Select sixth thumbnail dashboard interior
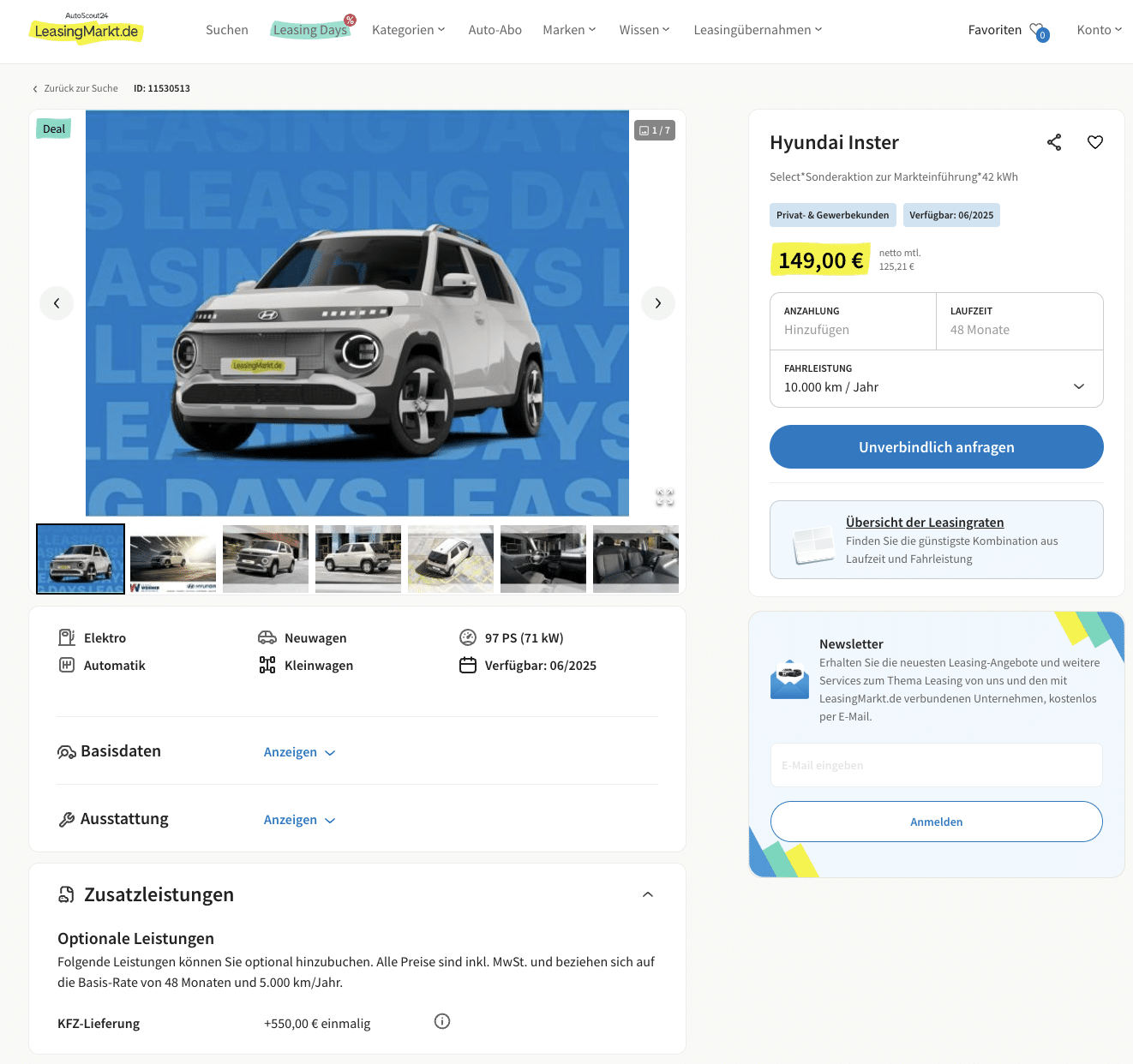The image size is (1133, 1064). click(x=543, y=559)
